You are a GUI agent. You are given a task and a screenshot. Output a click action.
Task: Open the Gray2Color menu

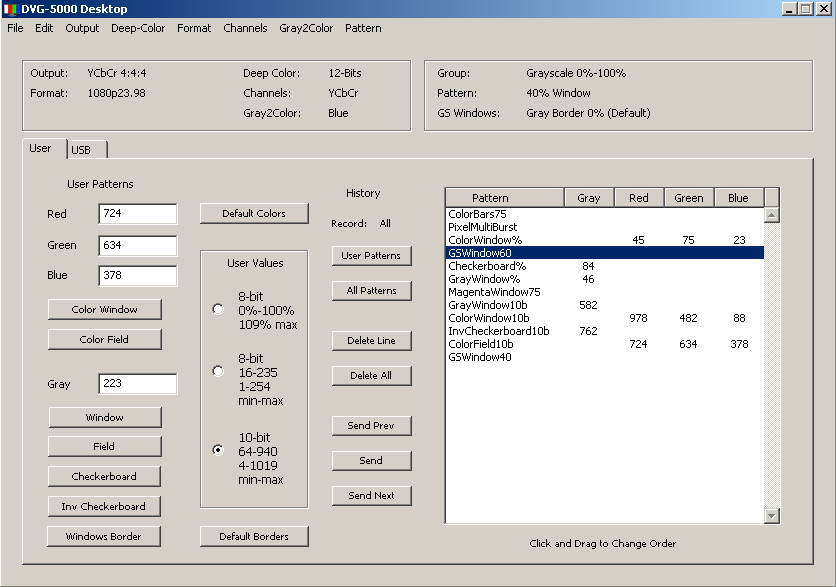(306, 28)
